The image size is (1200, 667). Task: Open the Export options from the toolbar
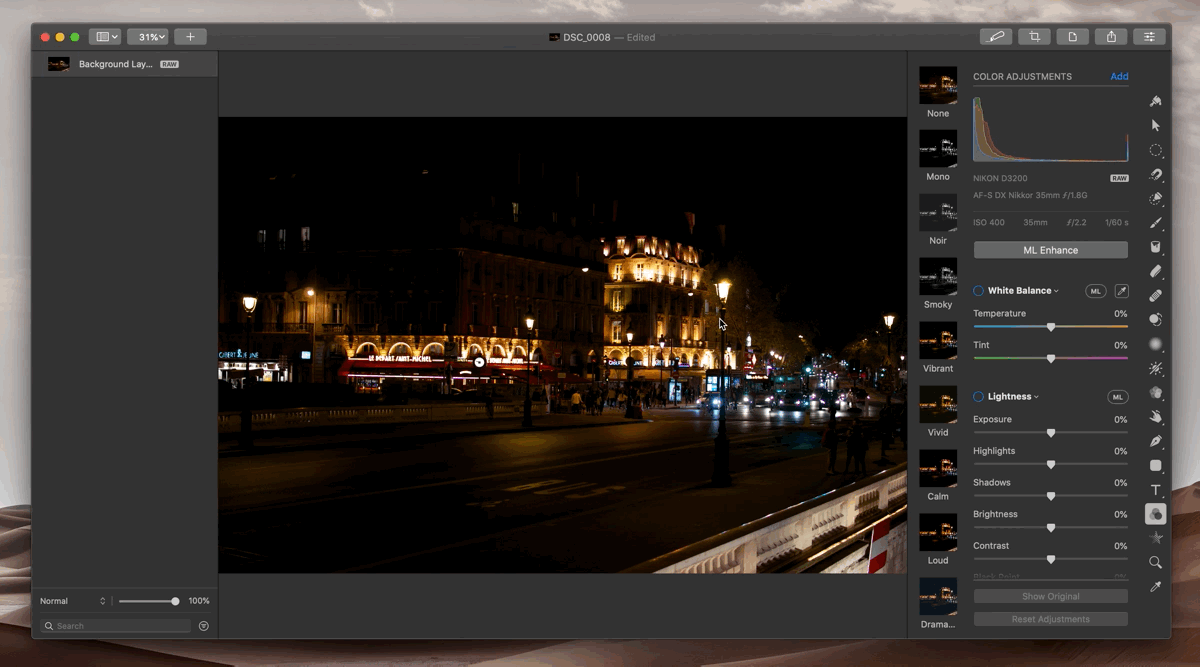click(x=1111, y=36)
